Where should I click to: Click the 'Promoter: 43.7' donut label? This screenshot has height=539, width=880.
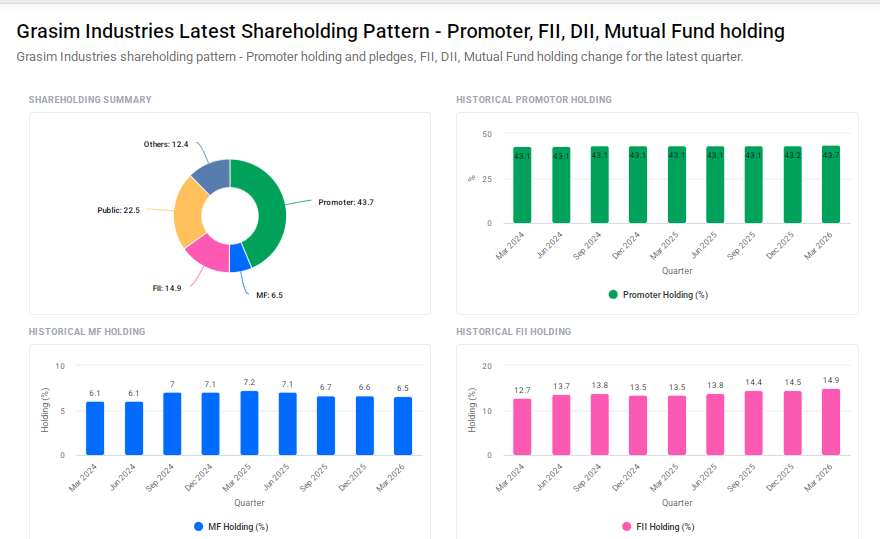click(346, 202)
